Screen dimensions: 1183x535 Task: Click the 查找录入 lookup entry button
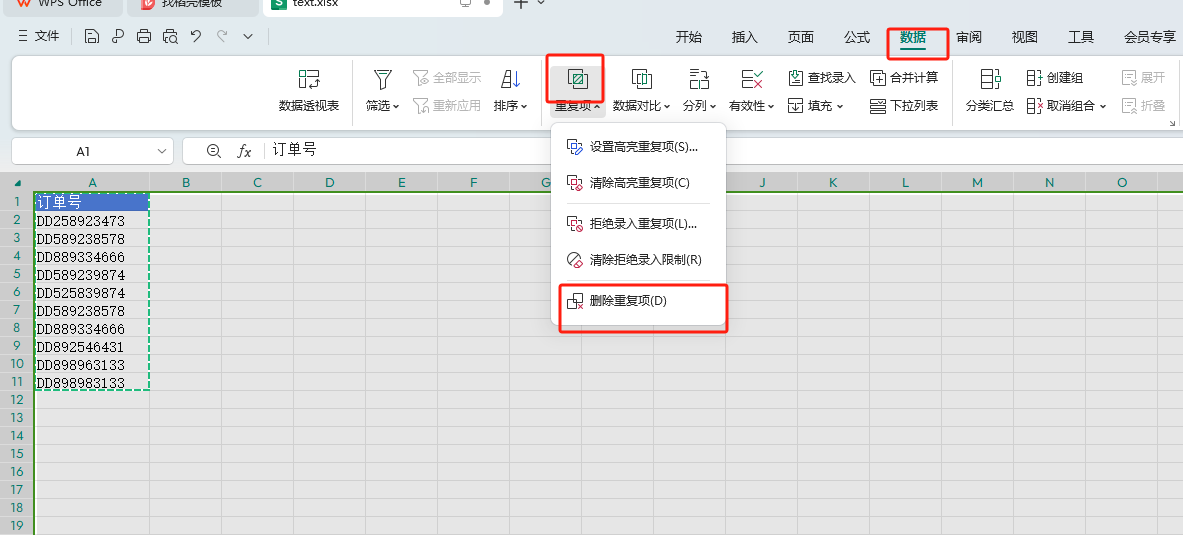(x=822, y=77)
